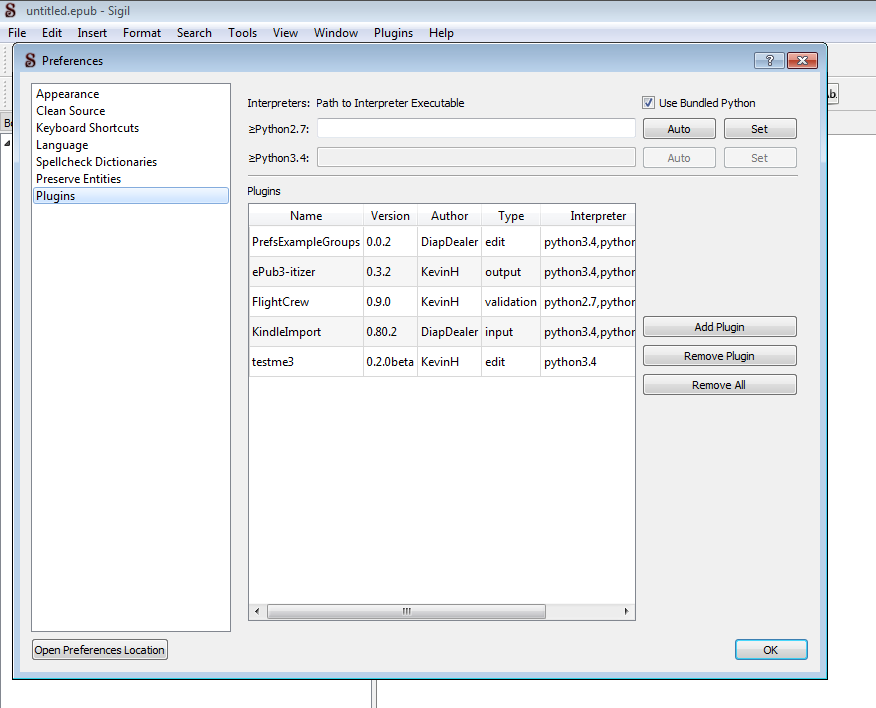The height and width of the screenshot is (708, 876).
Task: Select Plugins category in the sidebar list
Action: [x=131, y=196]
